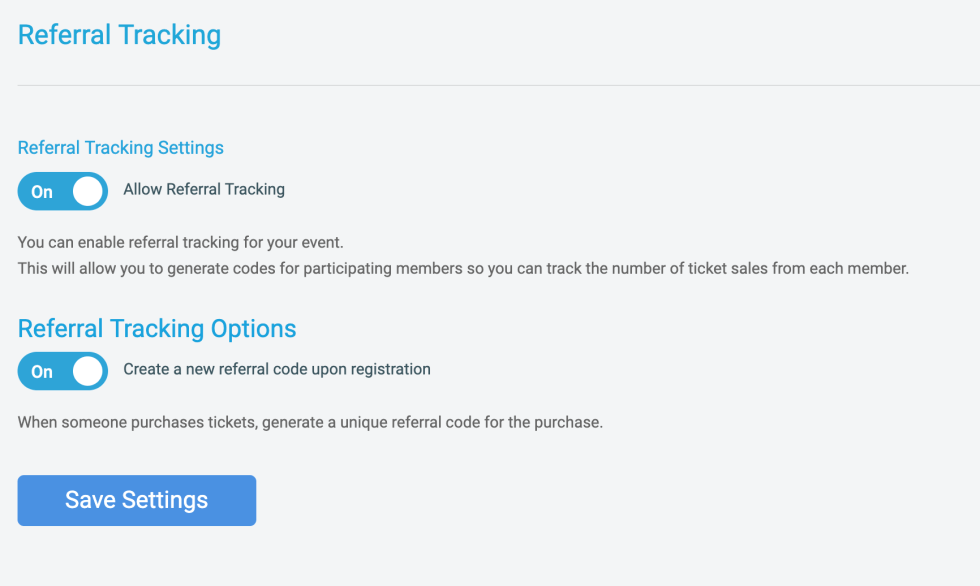Click the blank space right of Save Settings button
980x586 pixels.
tap(600, 500)
